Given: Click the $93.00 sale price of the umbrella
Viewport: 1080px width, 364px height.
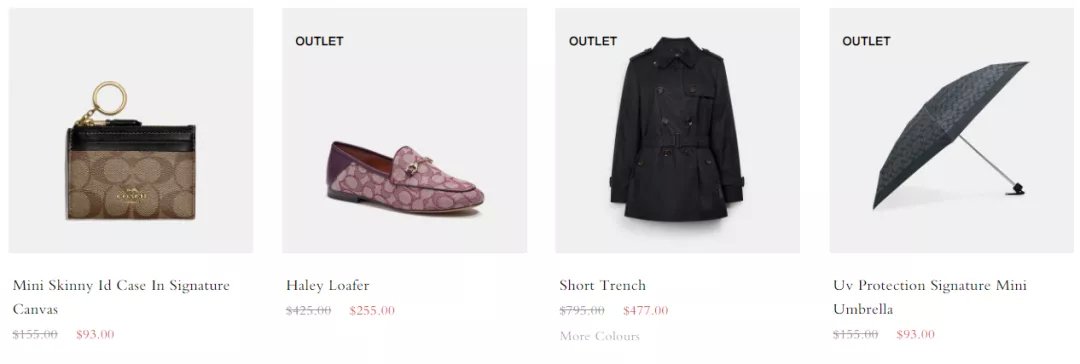Looking at the screenshot, I should click(x=915, y=334).
